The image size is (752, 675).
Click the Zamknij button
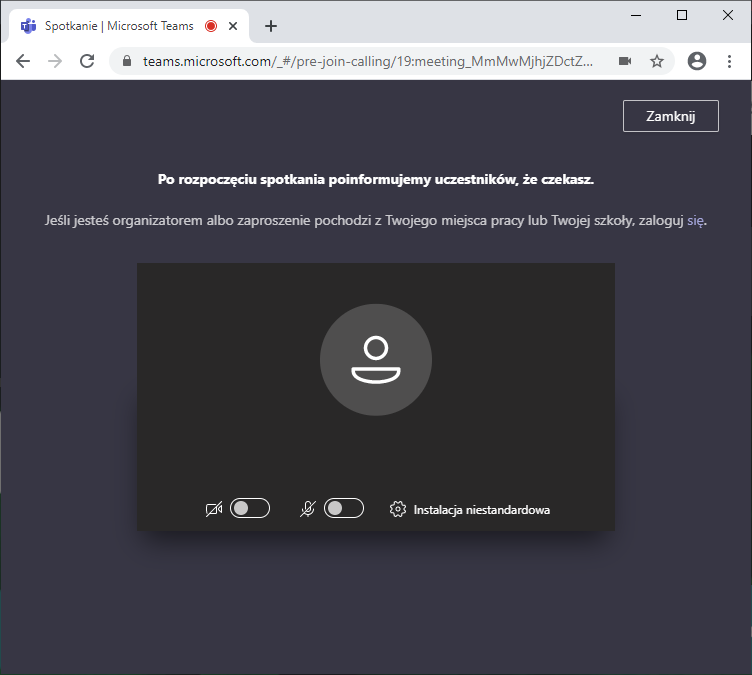coord(670,116)
